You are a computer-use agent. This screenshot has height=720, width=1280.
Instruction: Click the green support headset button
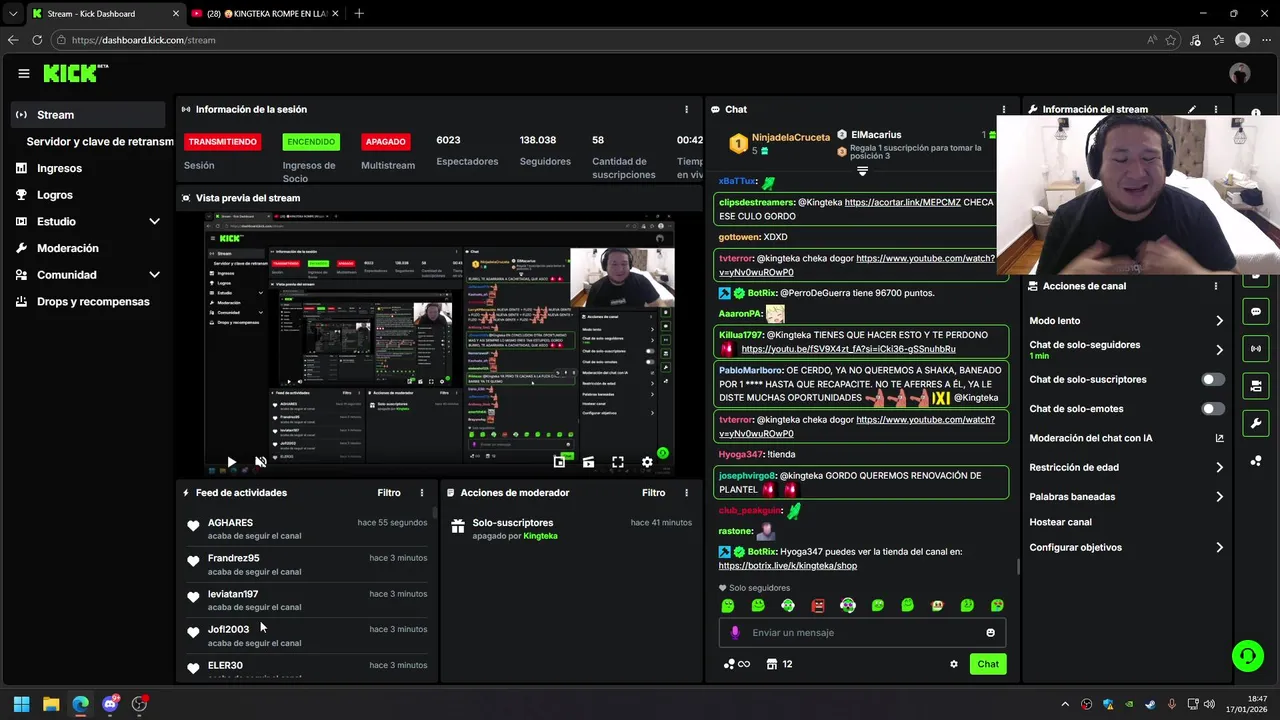pos(1247,656)
